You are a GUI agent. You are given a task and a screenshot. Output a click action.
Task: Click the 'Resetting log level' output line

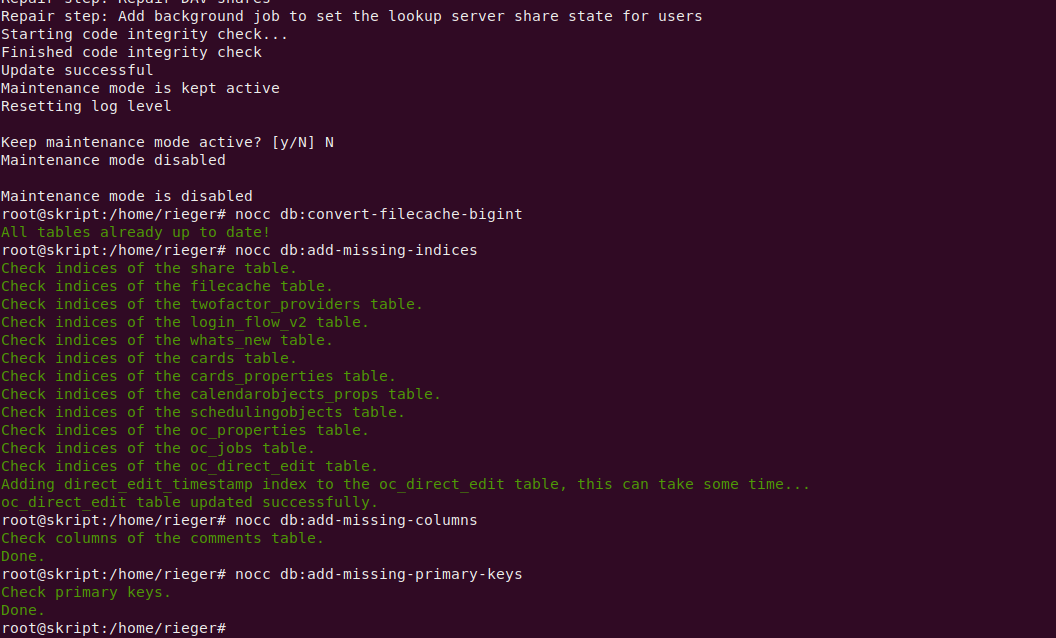coord(86,106)
